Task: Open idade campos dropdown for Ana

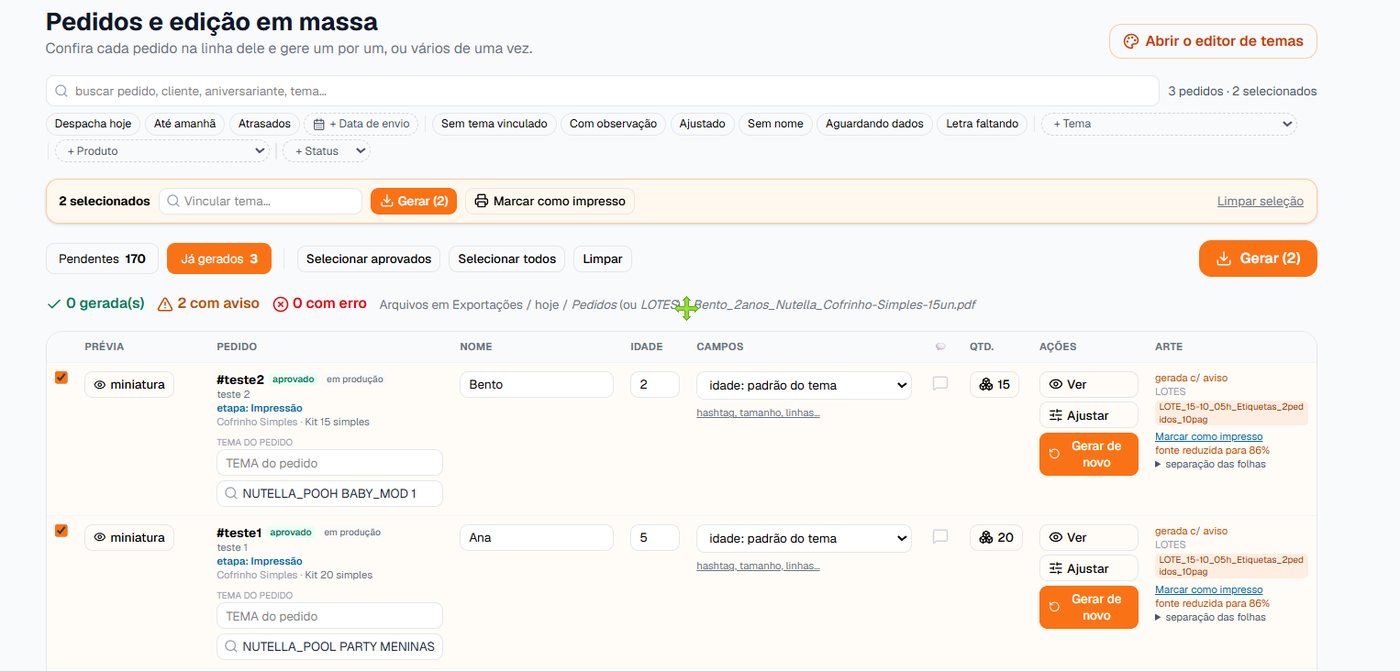Action: (804, 538)
